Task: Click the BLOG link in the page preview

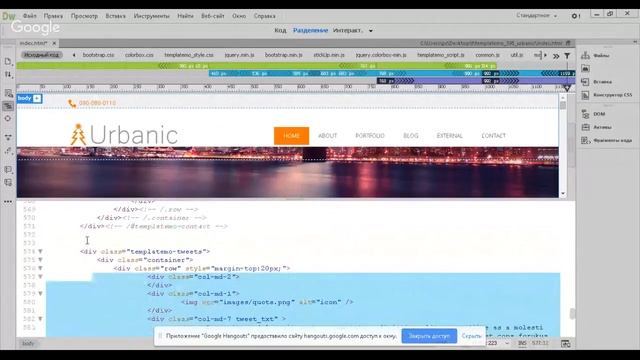Action: (411, 136)
